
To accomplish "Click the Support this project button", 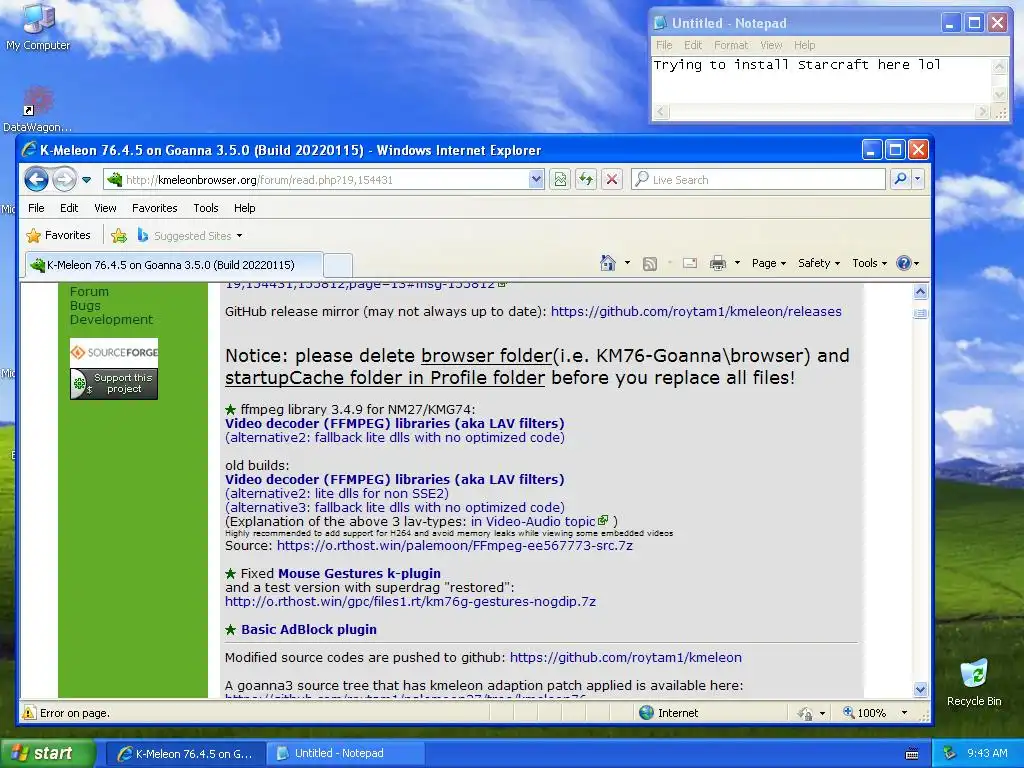I will pyautogui.click(x=114, y=383).
